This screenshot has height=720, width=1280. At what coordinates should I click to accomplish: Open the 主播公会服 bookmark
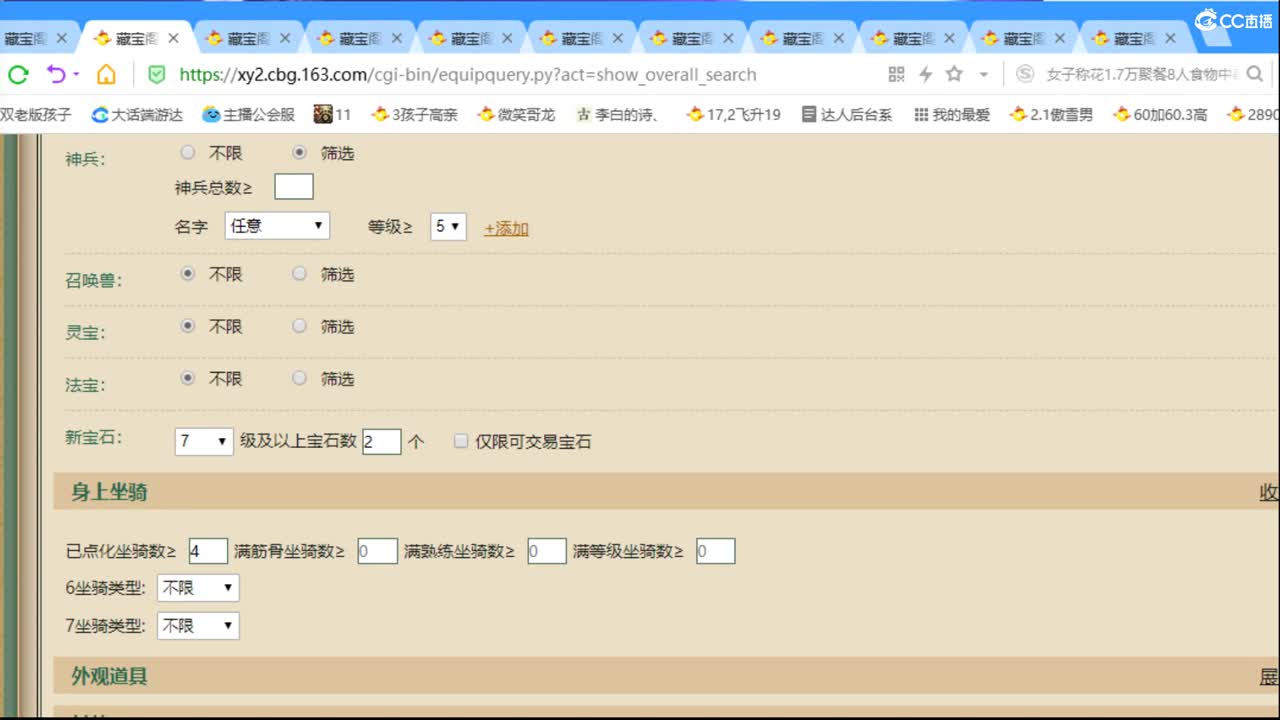click(x=249, y=114)
